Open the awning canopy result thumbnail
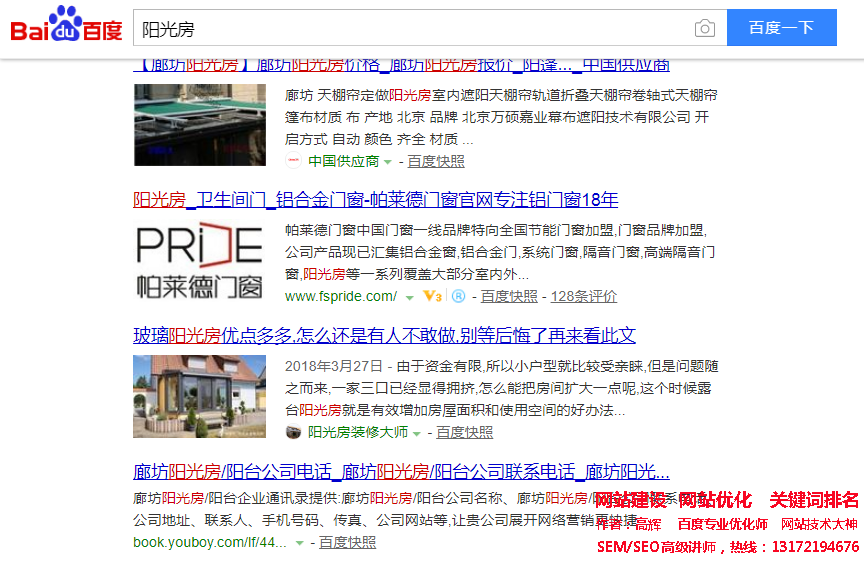This screenshot has width=864, height=569. [x=200, y=124]
